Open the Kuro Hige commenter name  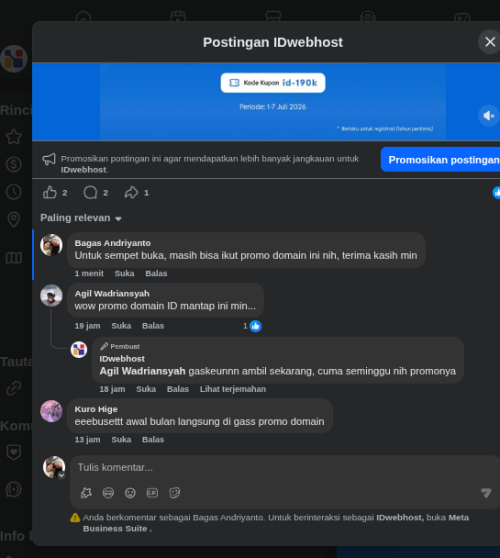(x=96, y=409)
